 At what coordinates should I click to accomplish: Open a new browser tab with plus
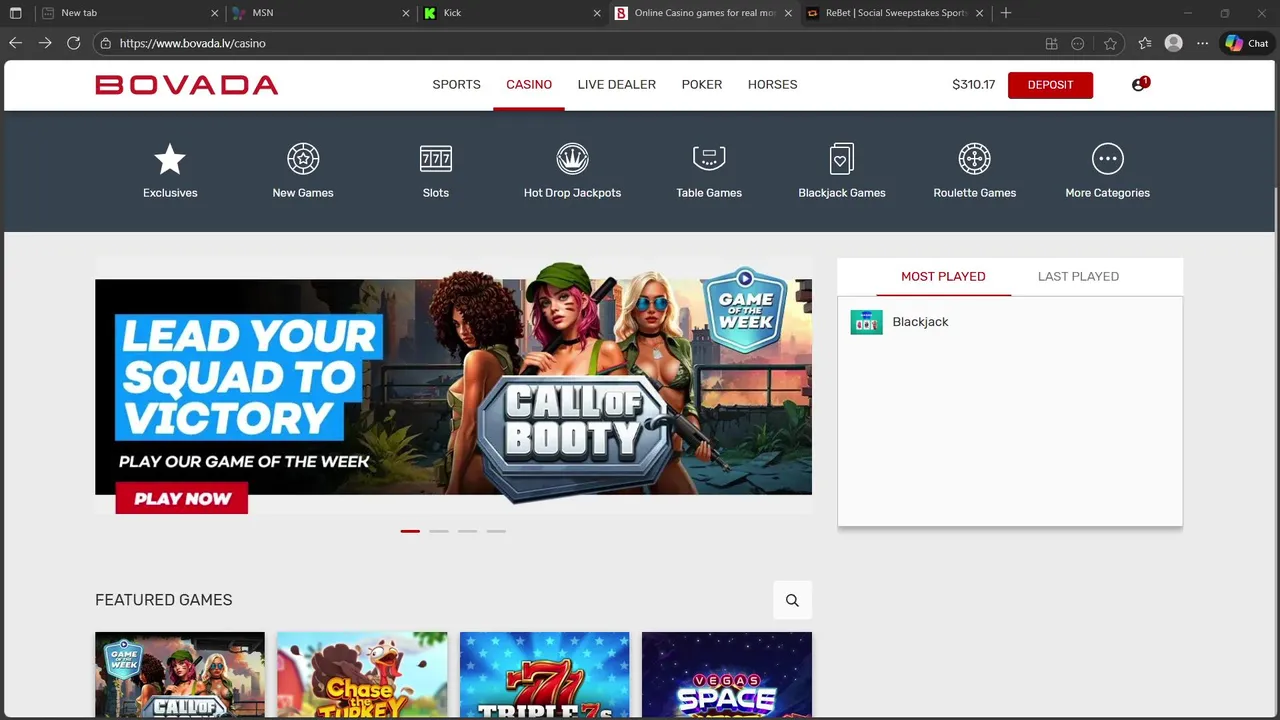click(x=1006, y=13)
